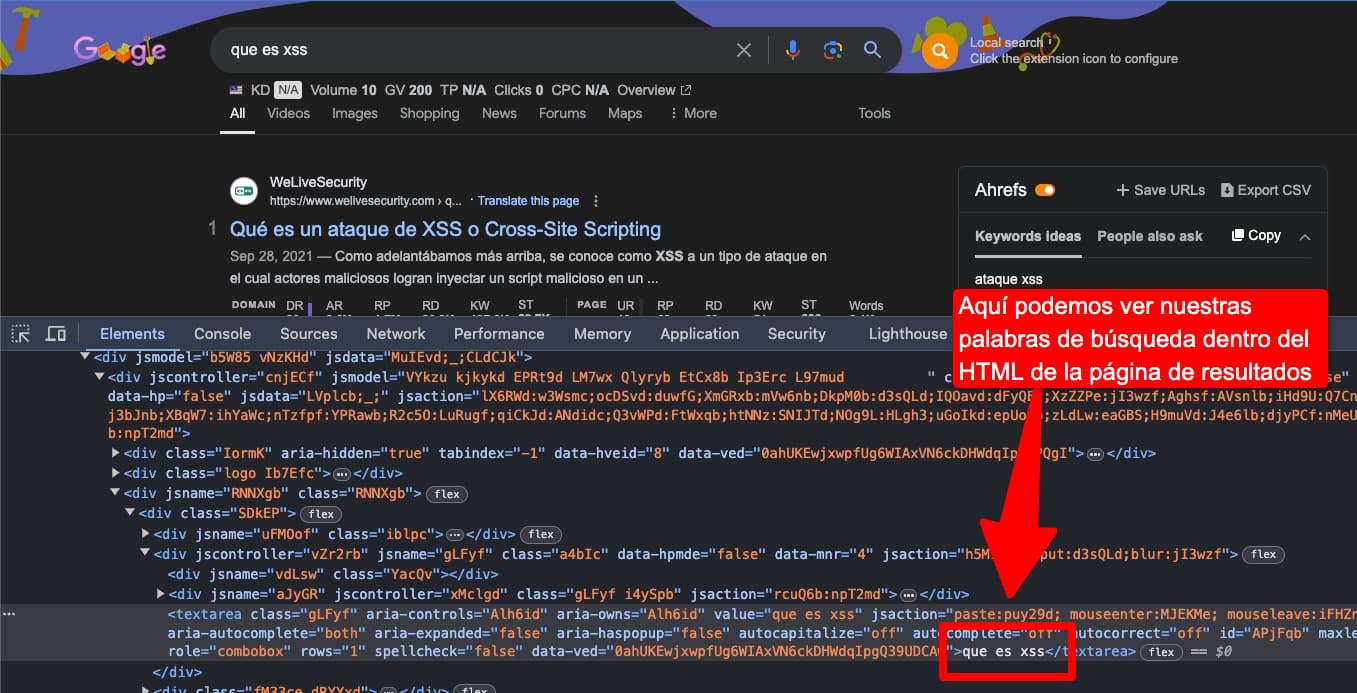Open the Lighthouse DevTools tab
The width and height of the screenshot is (1357, 693).
click(907, 334)
